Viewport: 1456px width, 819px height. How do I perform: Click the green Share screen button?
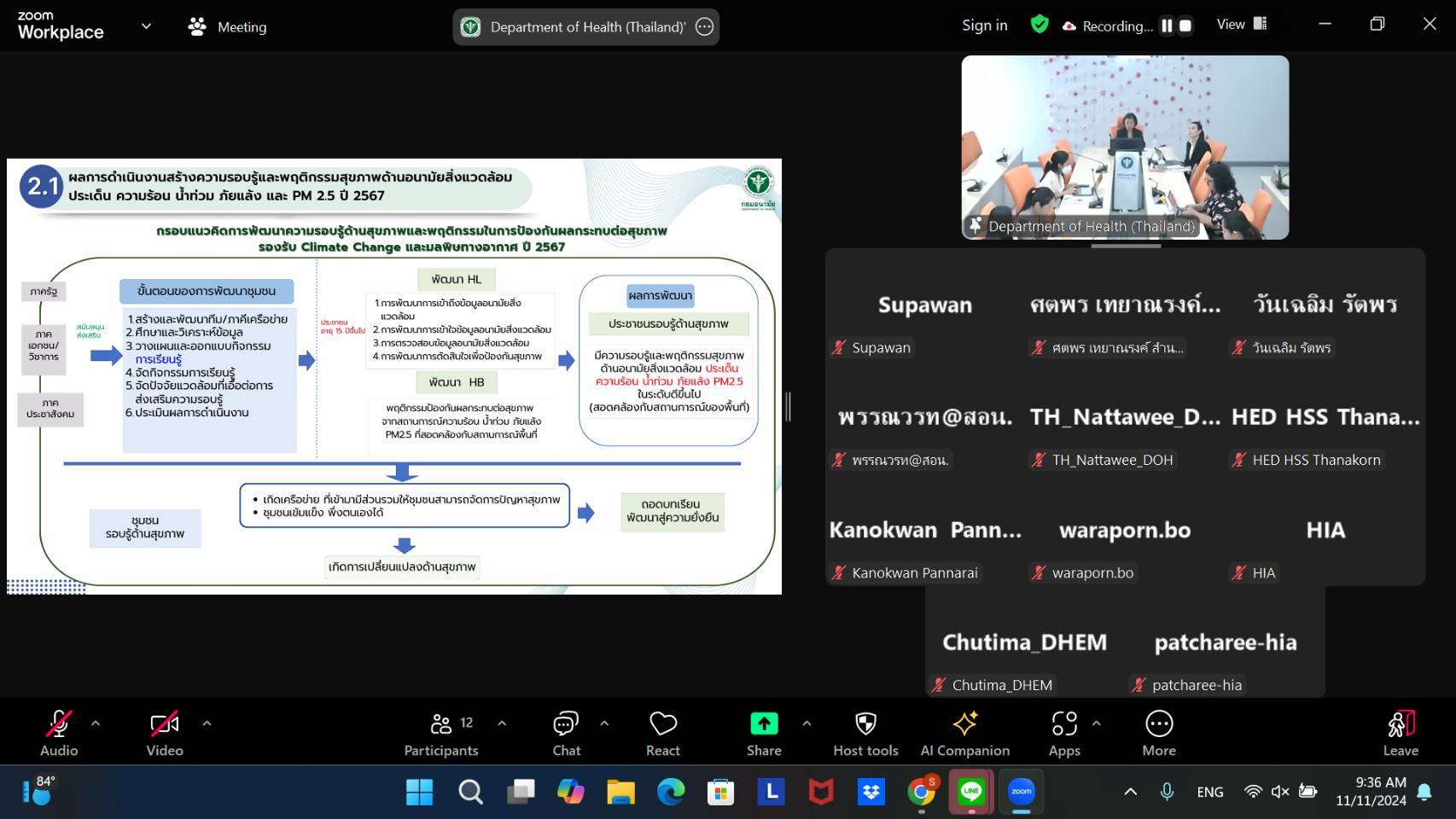tap(764, 734)
